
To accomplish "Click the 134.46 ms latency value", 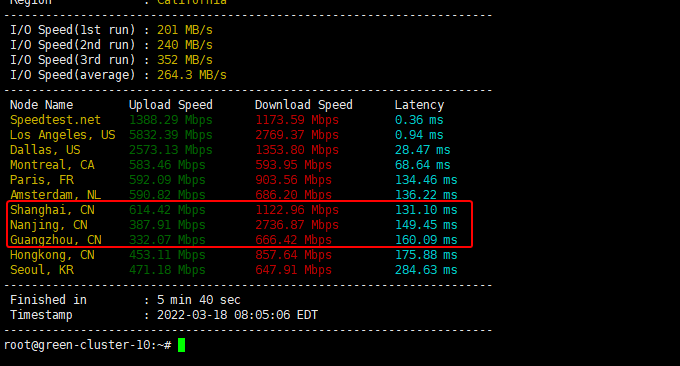I will [x=426, y=180].
